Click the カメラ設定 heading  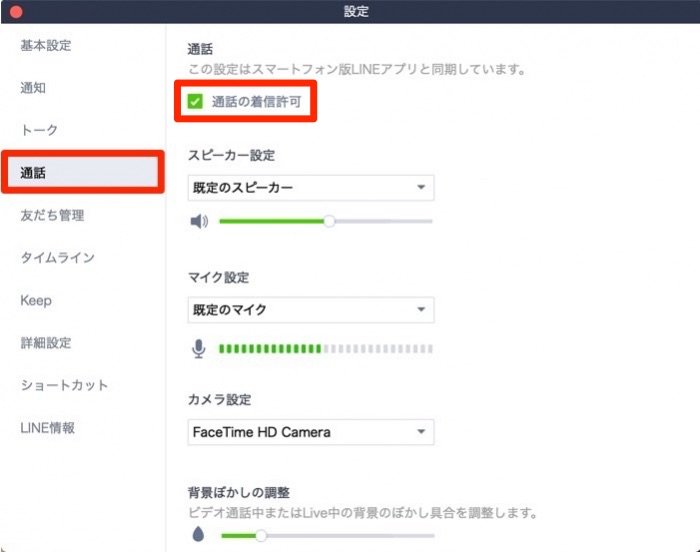pos(219,399)
